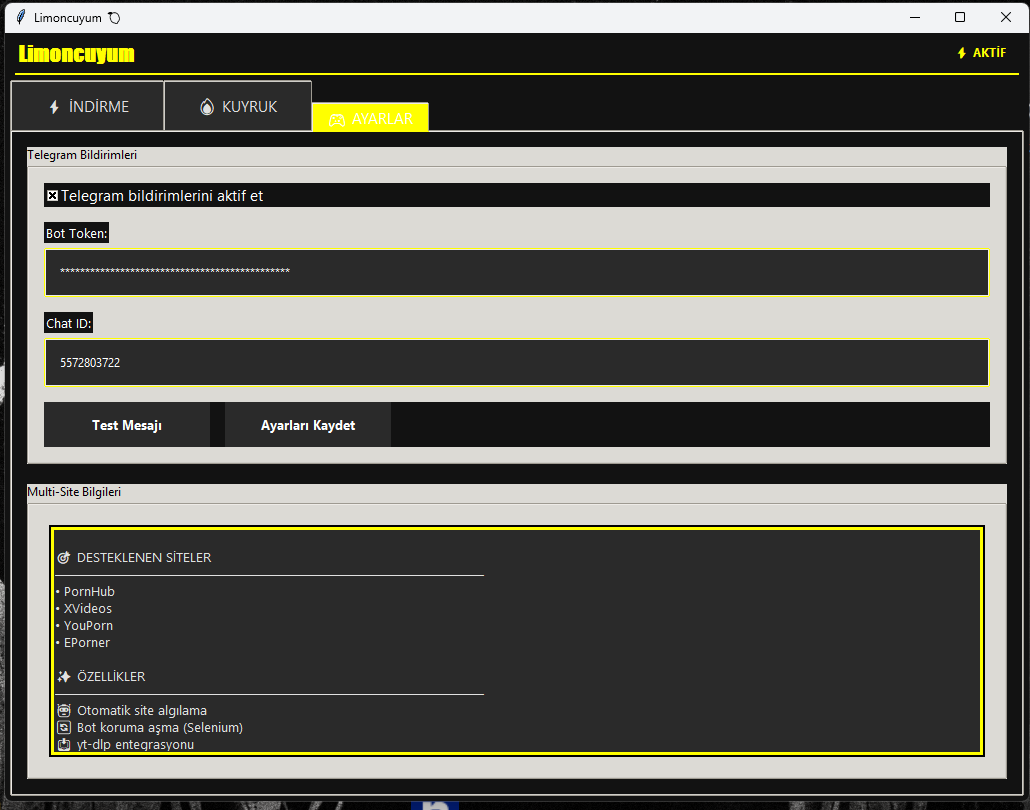Toggle the Telegram bildirimlerini aktif et checkbox
1030x810 pixels.
coord(53,196)
